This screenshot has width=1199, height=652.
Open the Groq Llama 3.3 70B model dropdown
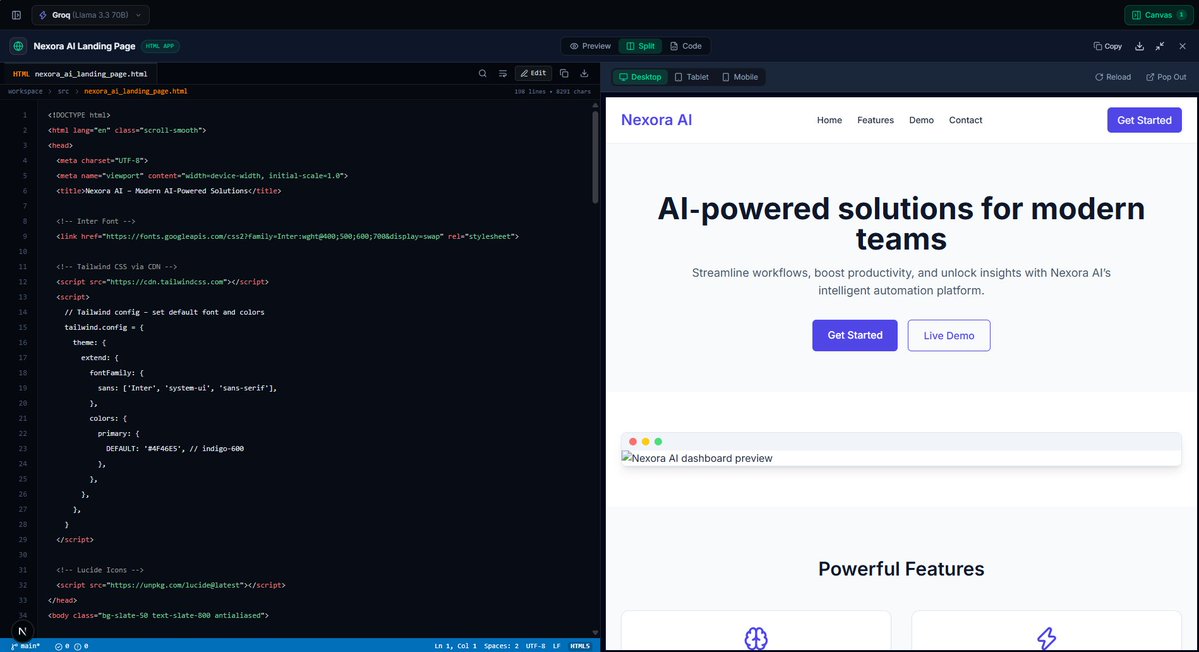(90, 15)
